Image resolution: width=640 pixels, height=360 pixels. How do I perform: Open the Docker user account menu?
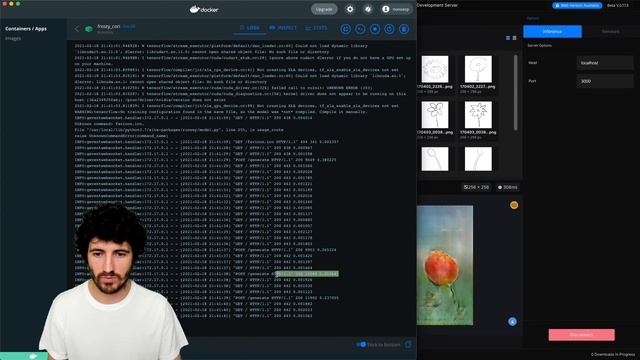396,9
